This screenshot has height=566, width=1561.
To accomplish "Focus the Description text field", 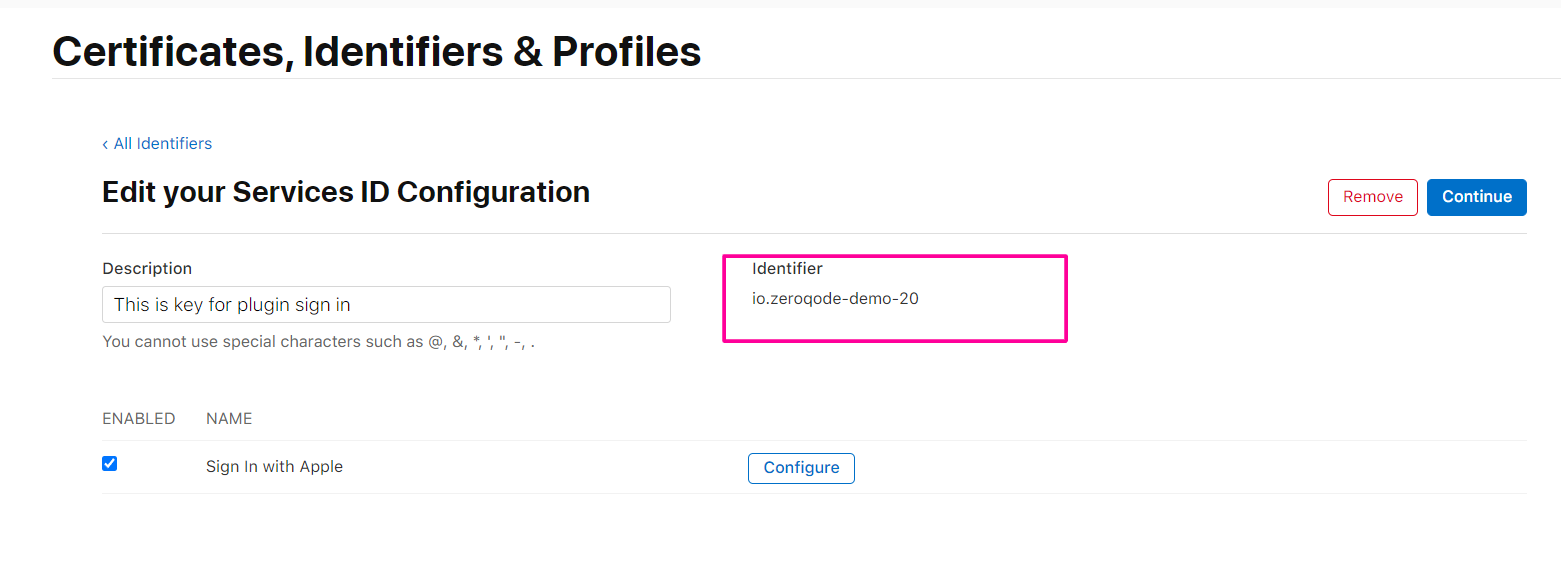I will pyautogui.click(x=386, y=304).
